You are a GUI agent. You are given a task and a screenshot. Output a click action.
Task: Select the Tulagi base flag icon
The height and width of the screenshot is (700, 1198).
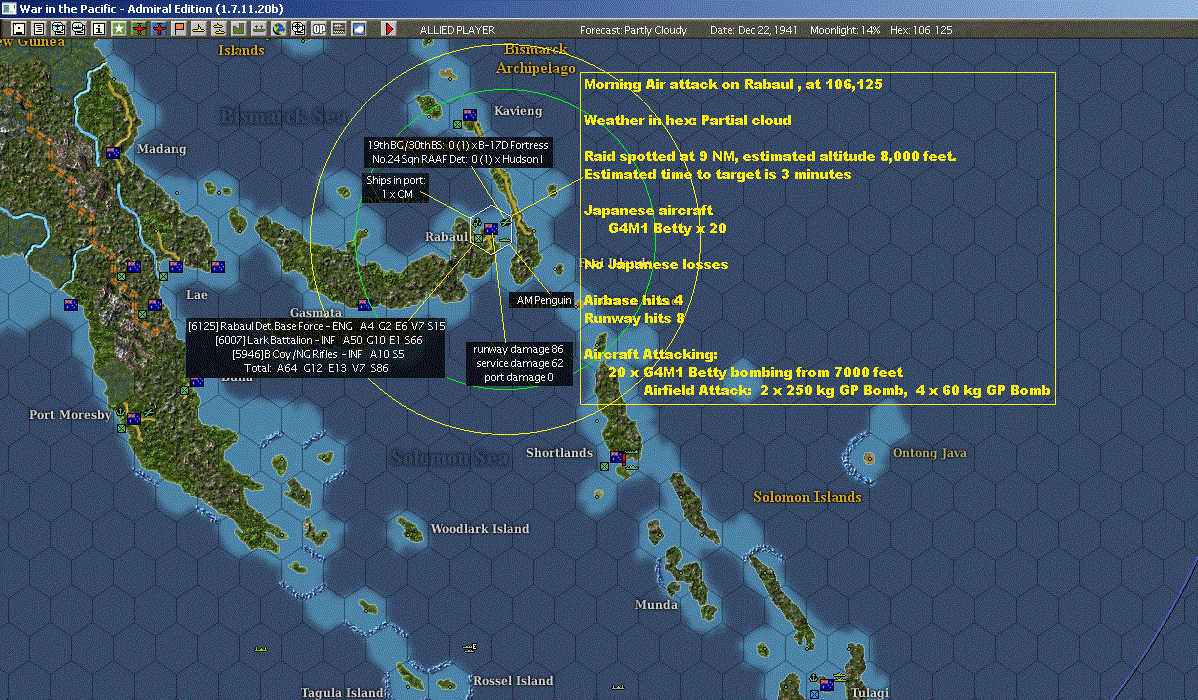click(827, 685)
